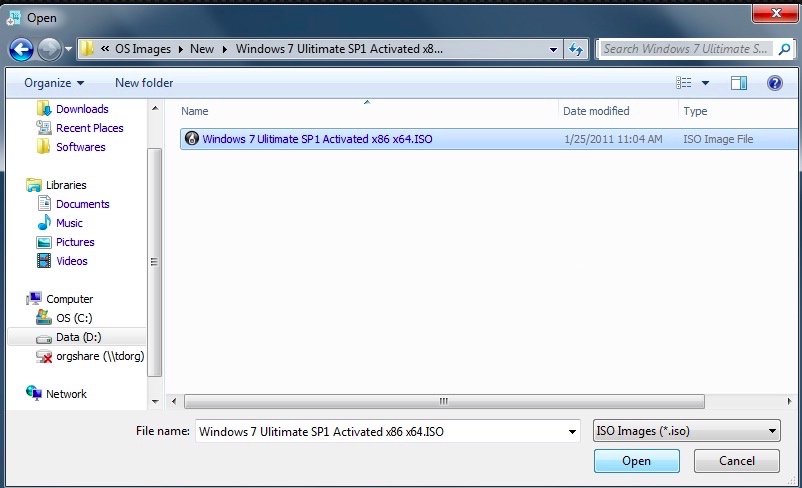
Task: Click Windows 7 Ultimate SP1 breadcrumb
Action: pos(339,49)
